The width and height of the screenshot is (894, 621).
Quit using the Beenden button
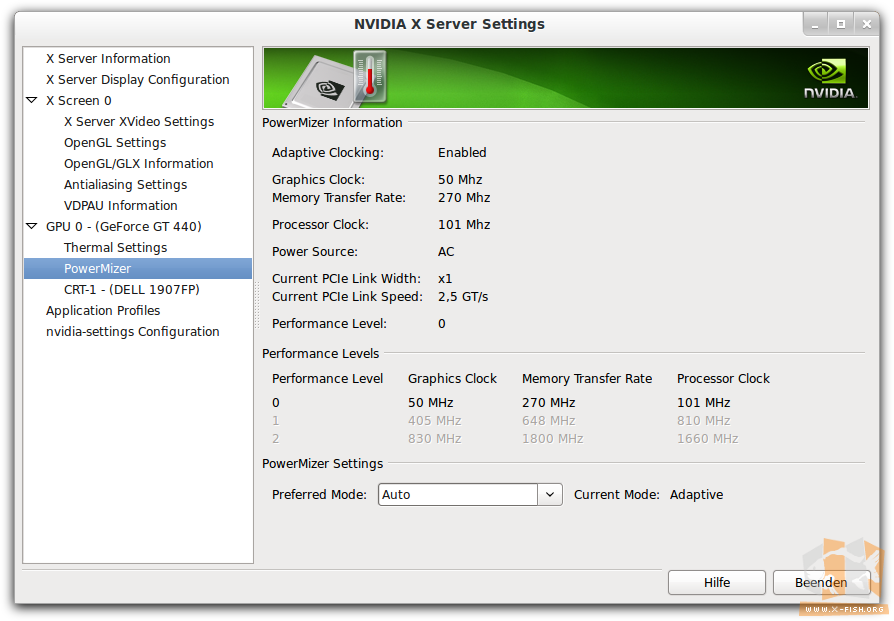[822, 582]
